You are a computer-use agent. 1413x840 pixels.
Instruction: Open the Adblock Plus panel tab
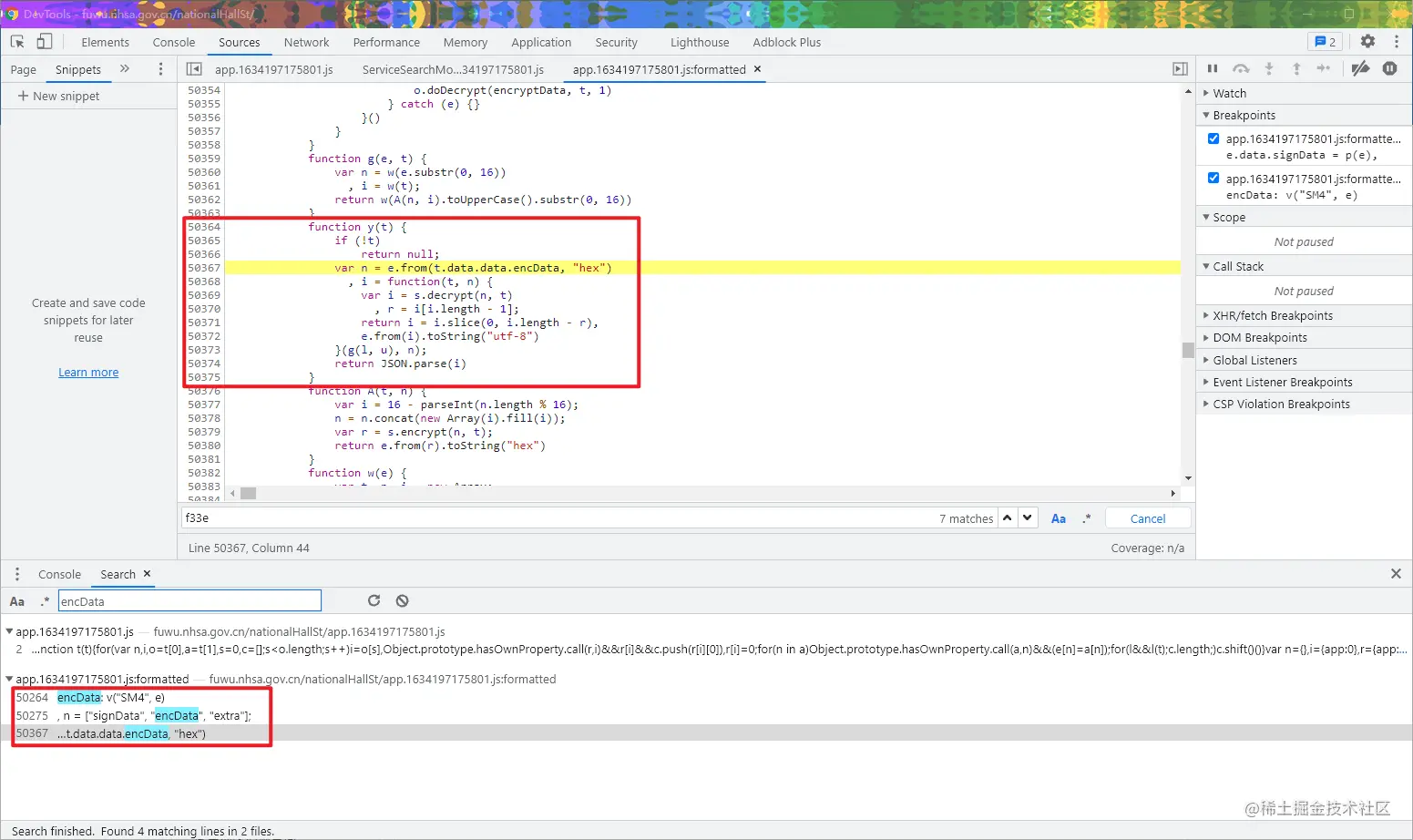[787, 42]
